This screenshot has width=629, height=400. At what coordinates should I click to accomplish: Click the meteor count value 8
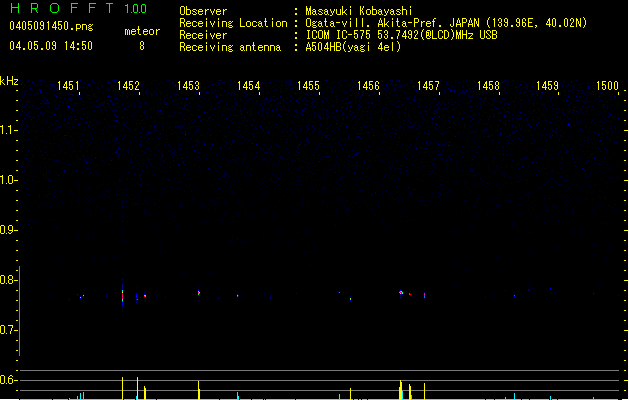(142, 46)
